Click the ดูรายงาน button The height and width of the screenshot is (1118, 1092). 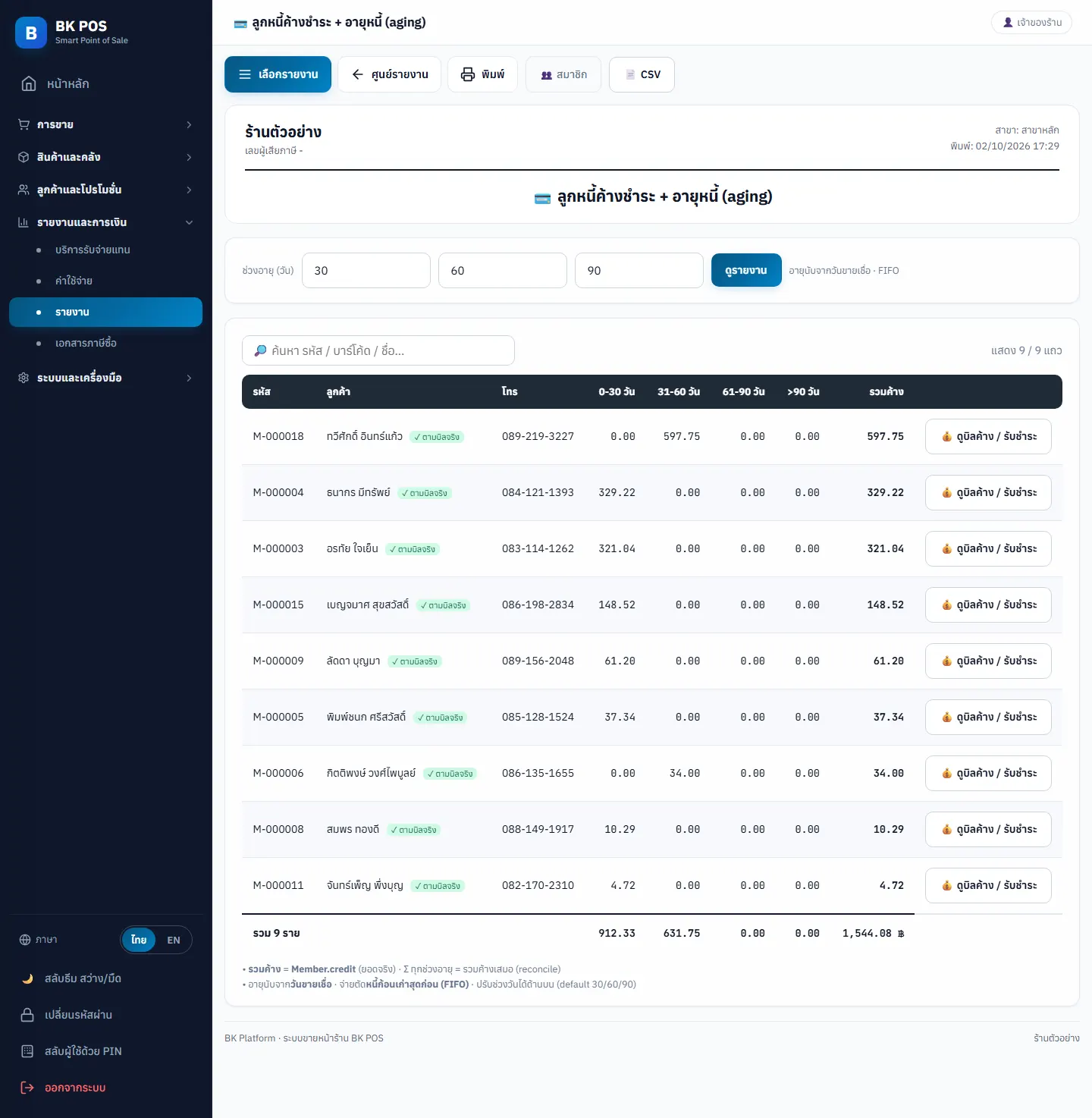point(746,270)
